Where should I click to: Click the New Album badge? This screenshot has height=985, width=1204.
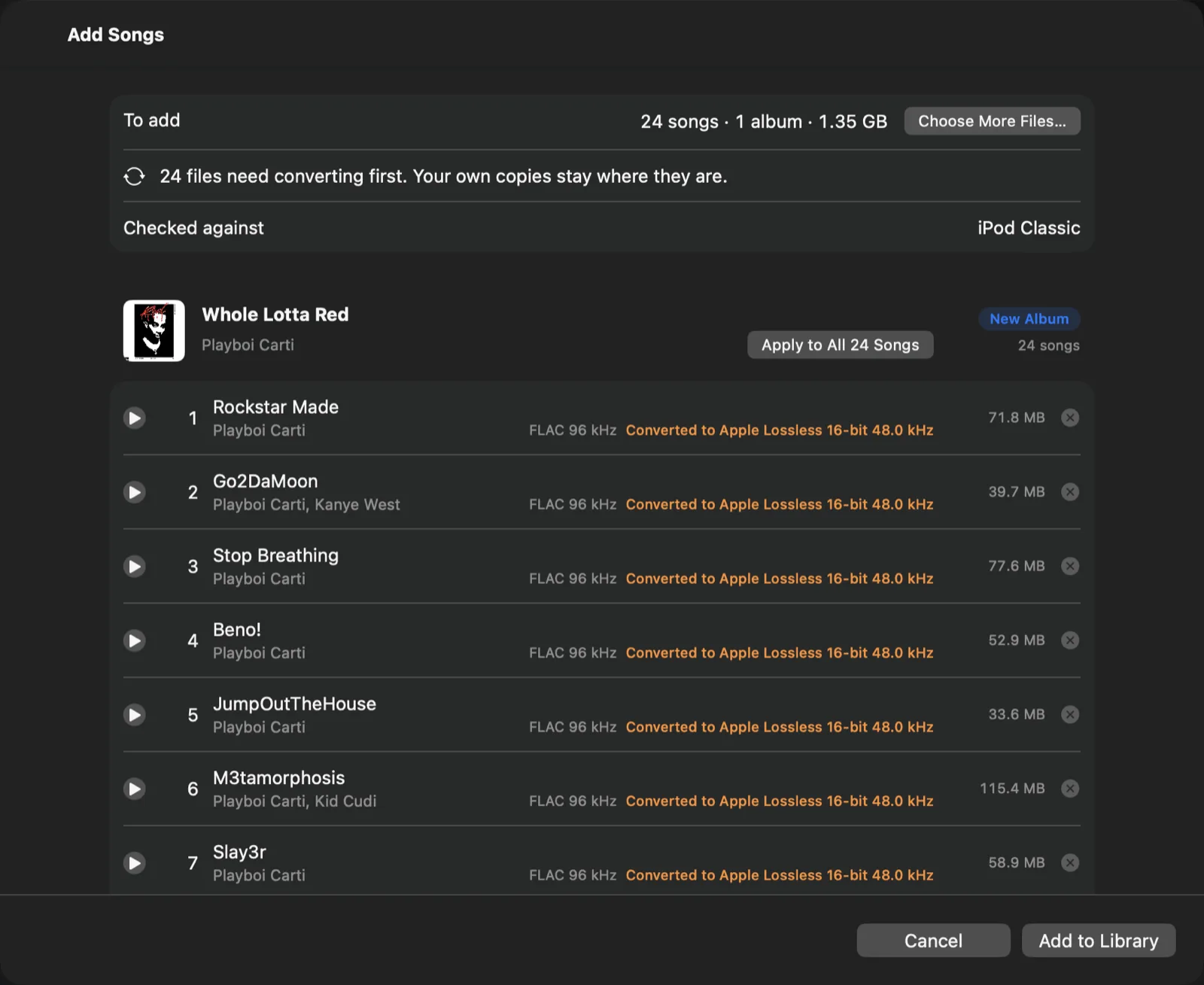[x=1029, y=319]
